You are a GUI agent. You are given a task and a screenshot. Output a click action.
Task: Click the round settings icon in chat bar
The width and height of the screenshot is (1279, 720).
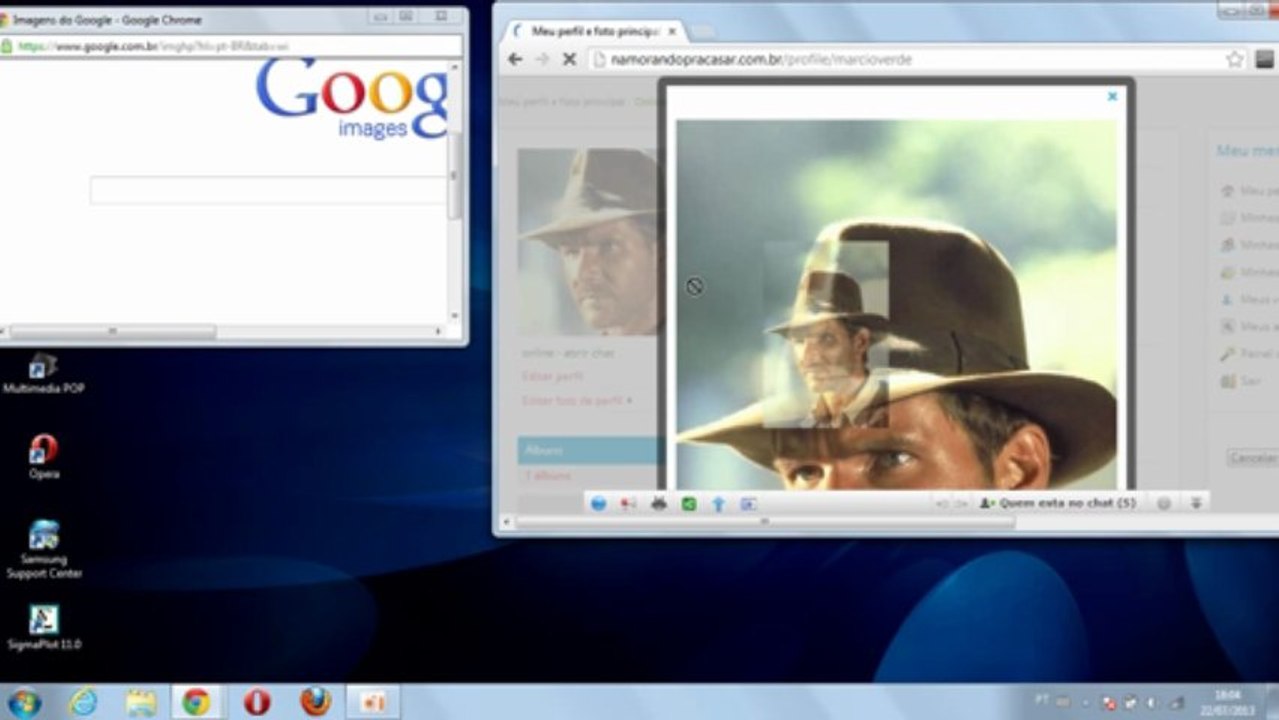(x=1164, y=503)
